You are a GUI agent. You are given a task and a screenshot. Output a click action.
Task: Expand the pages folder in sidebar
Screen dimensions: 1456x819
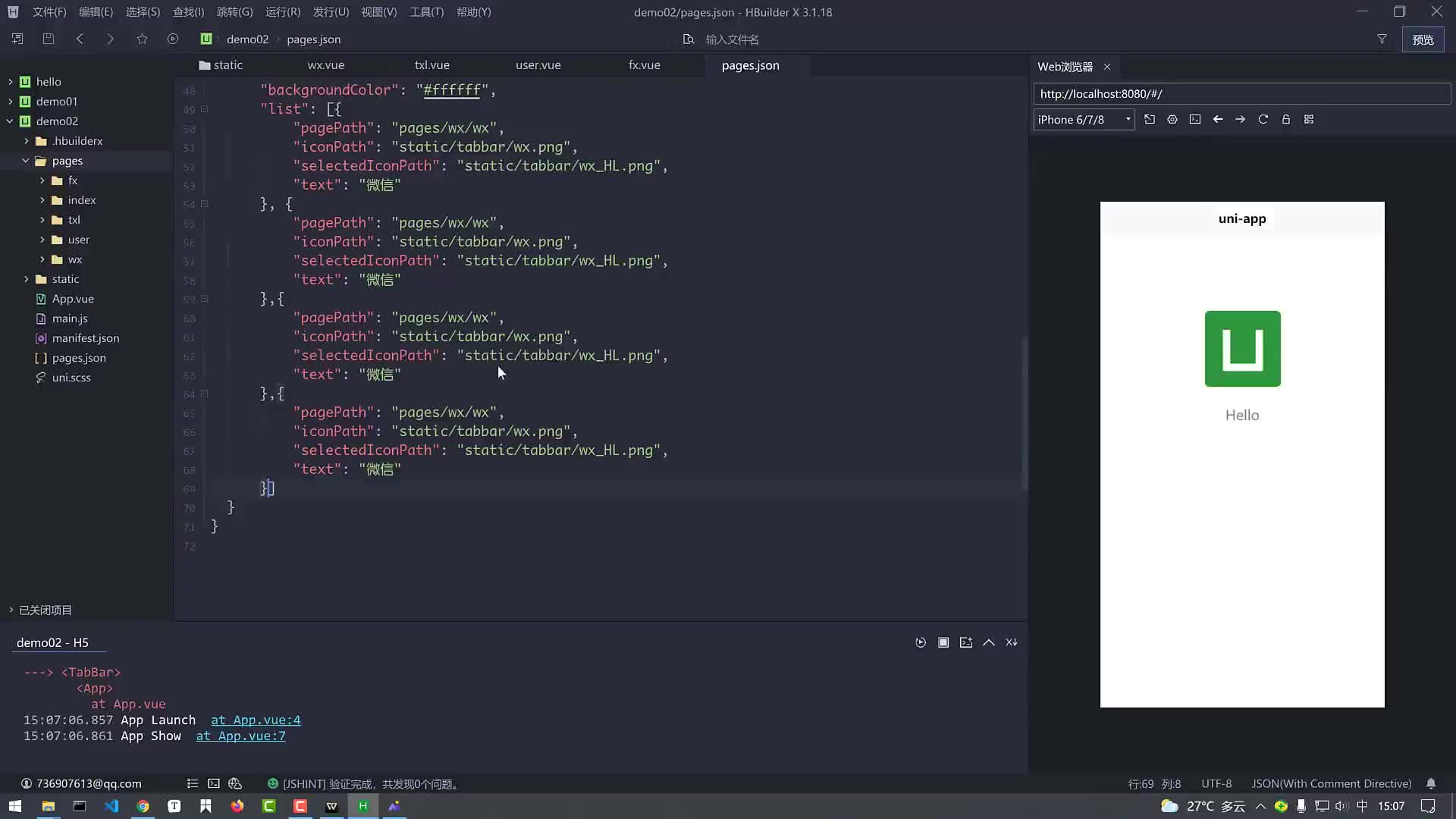pos(26,160)
